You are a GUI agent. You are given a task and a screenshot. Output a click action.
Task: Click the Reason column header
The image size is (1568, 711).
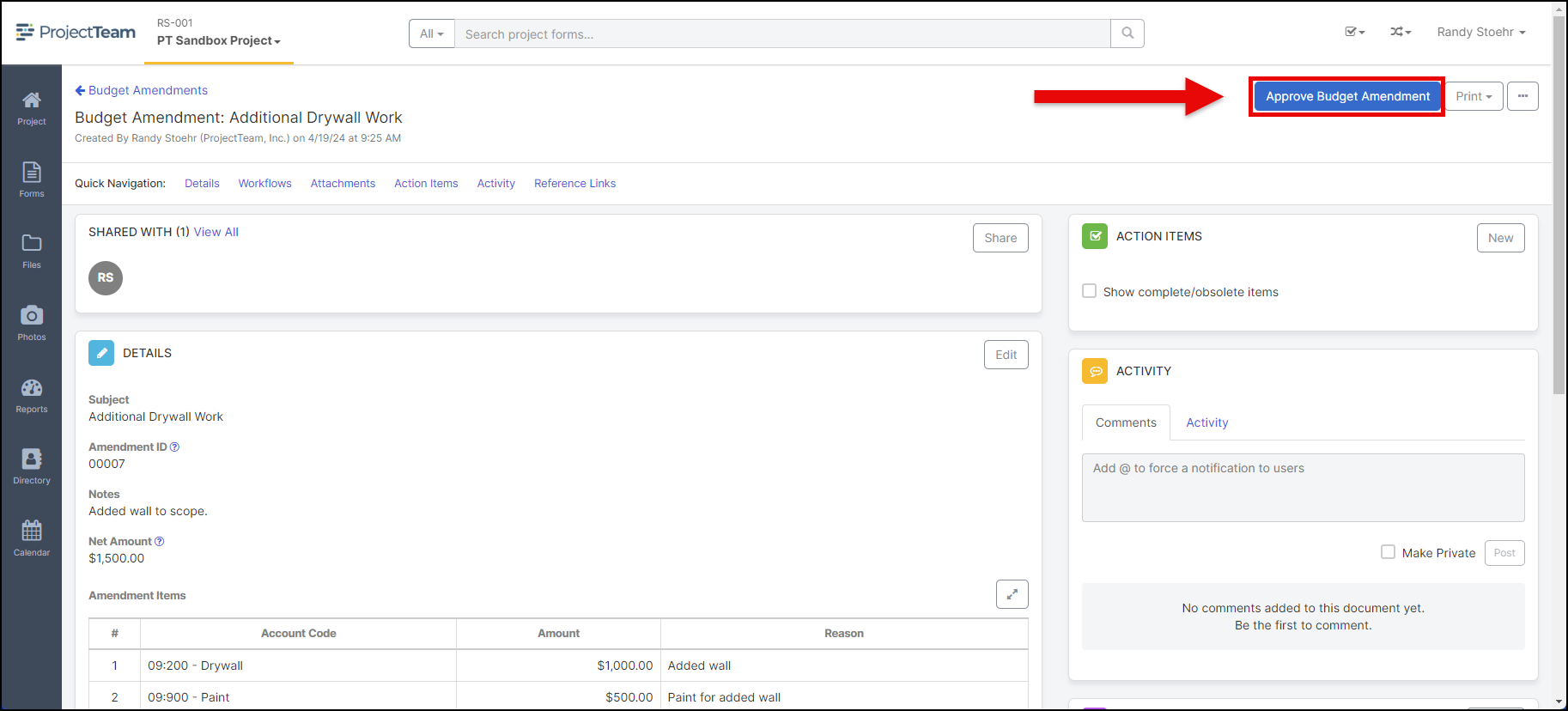(x=844, y=633)
